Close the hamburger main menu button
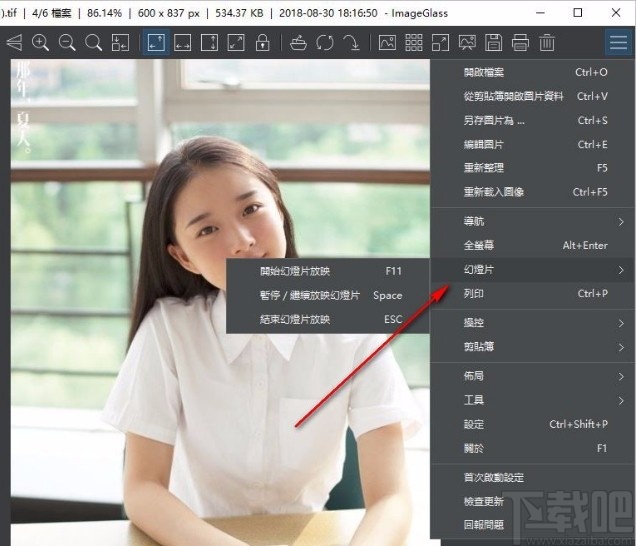The height and width of the screenshot is (546, 636). (x=619, y=42)
